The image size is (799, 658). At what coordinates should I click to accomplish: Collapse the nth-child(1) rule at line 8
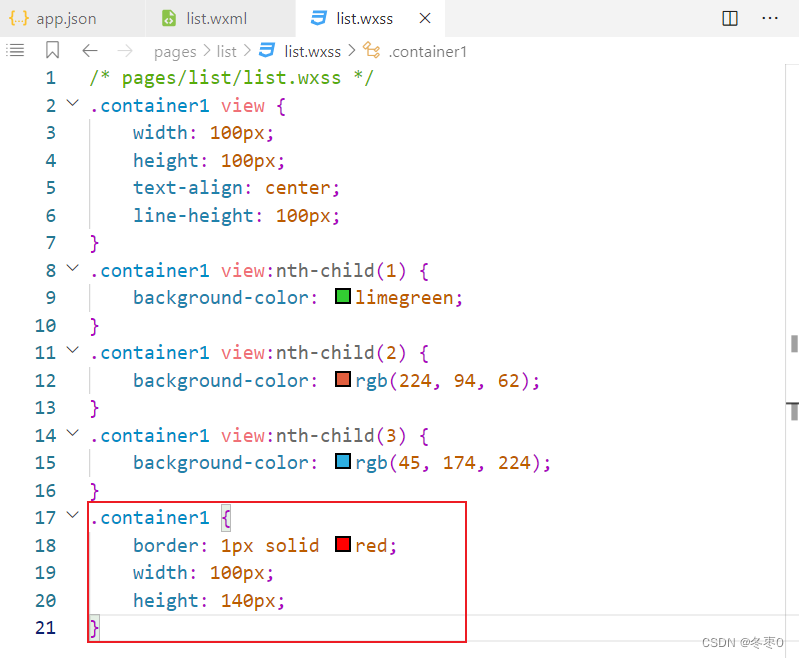coord(72,270)
